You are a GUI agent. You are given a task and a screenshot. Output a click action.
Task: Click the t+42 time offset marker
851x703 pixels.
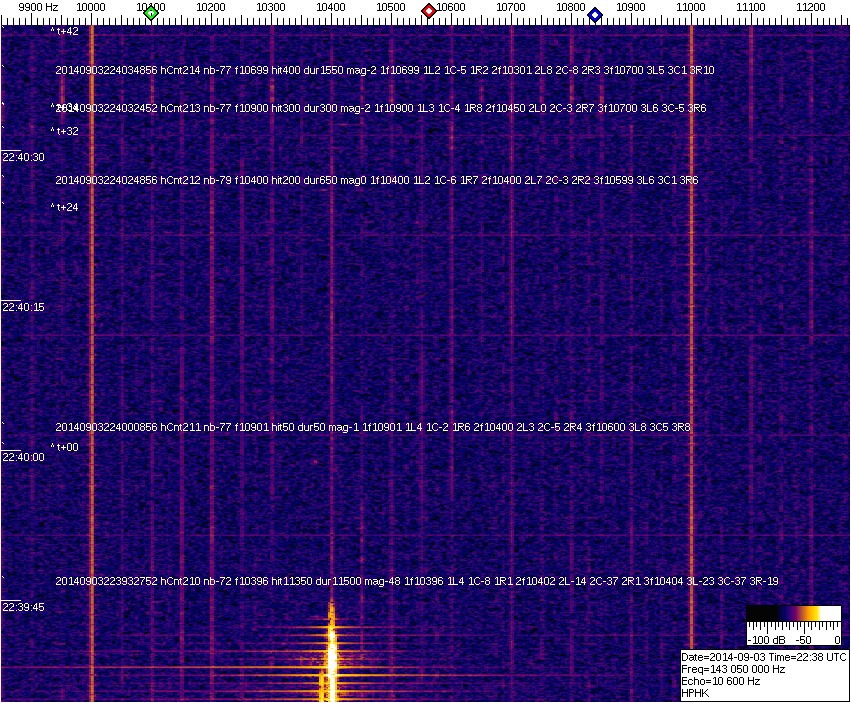coord(65,32)
